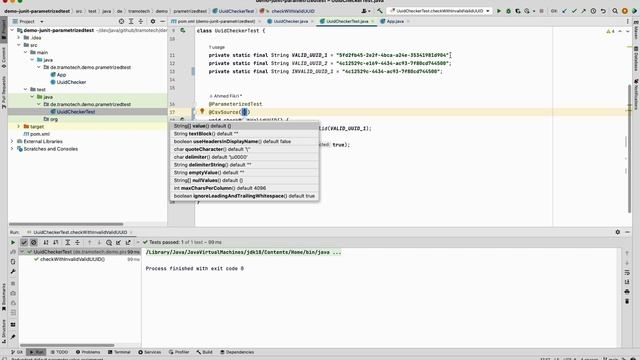
Task: Sort test results by duration
Action: click(x=56, y=242)
